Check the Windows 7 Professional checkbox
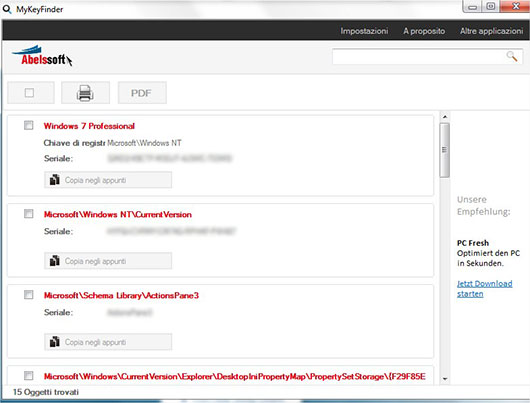This screenshot has width=530, height=403. (x=29, y=125)
